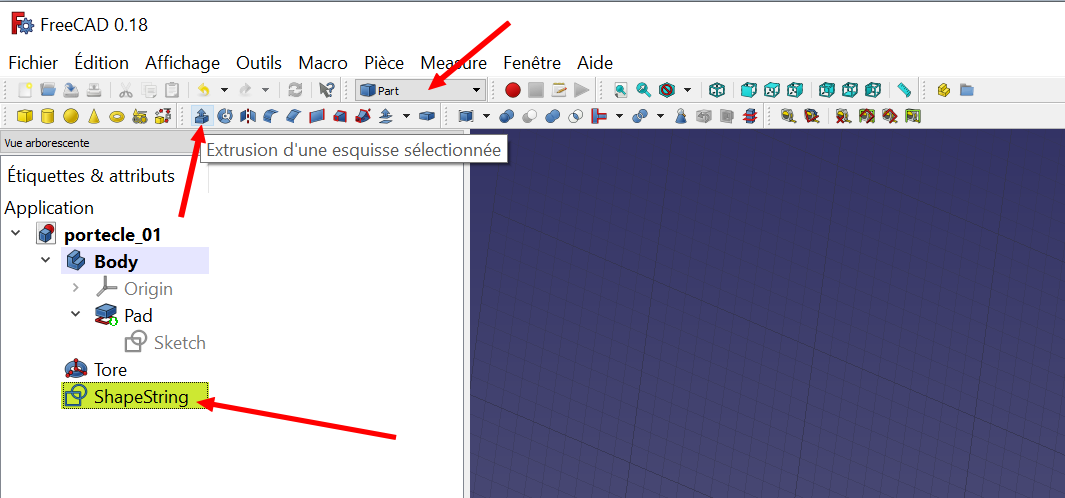
Task: Create a Cone primitive
Action: pyautogui.click(x=94, y=116)
